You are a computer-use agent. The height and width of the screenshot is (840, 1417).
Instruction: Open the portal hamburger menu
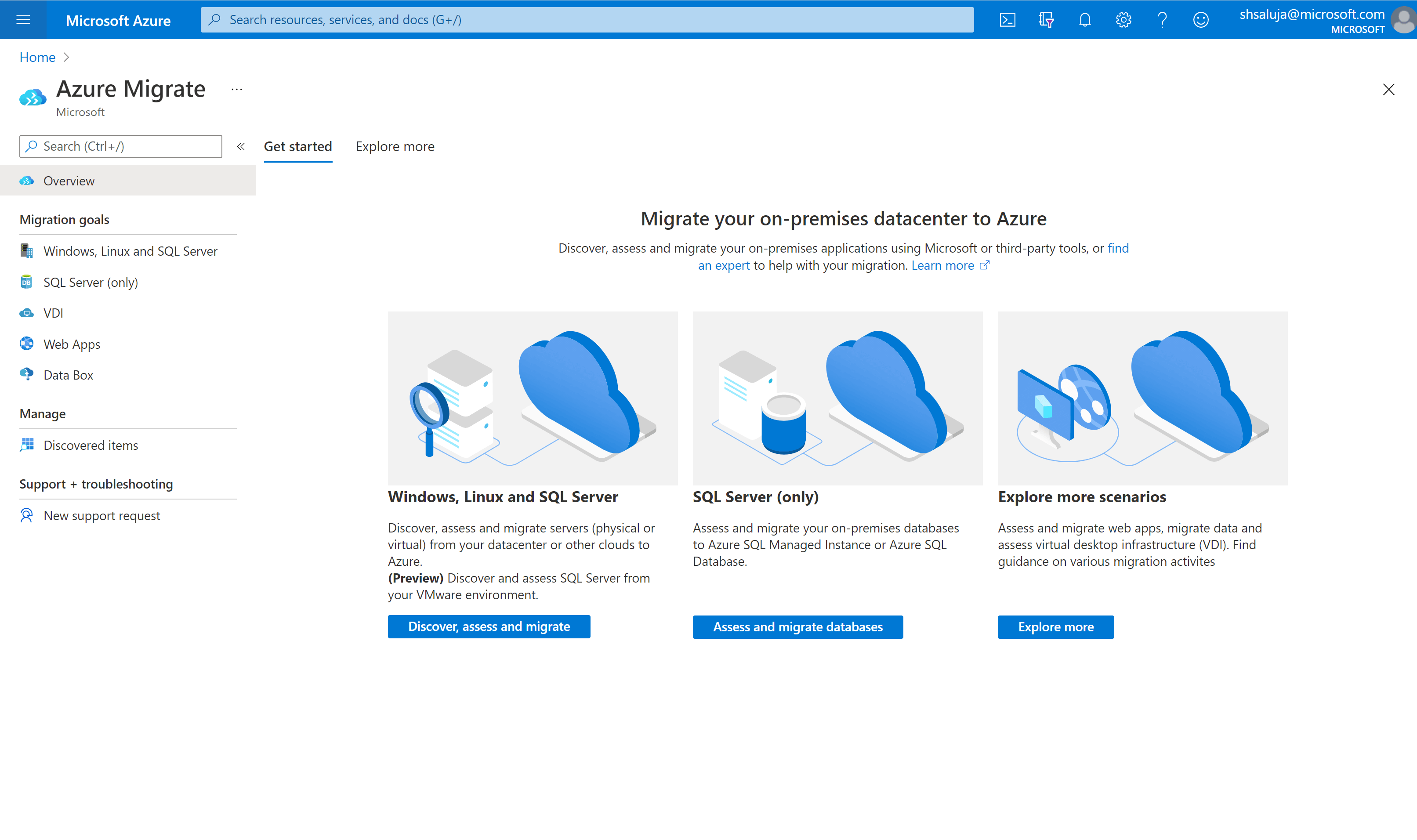click(x=23, y=19)
